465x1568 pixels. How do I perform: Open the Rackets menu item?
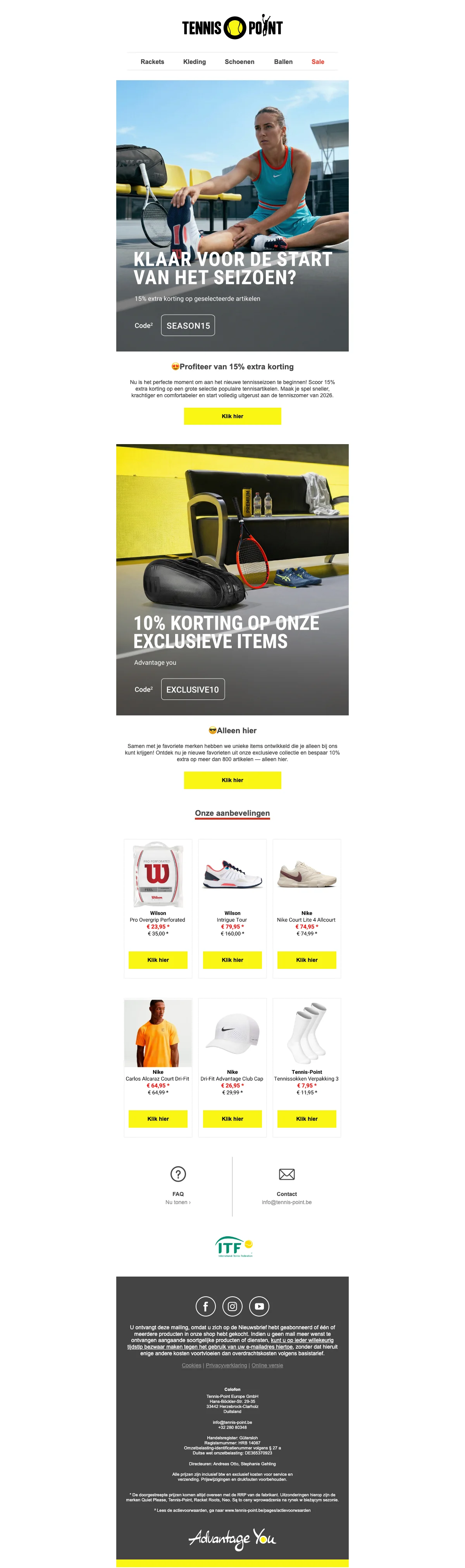[152, 62]
